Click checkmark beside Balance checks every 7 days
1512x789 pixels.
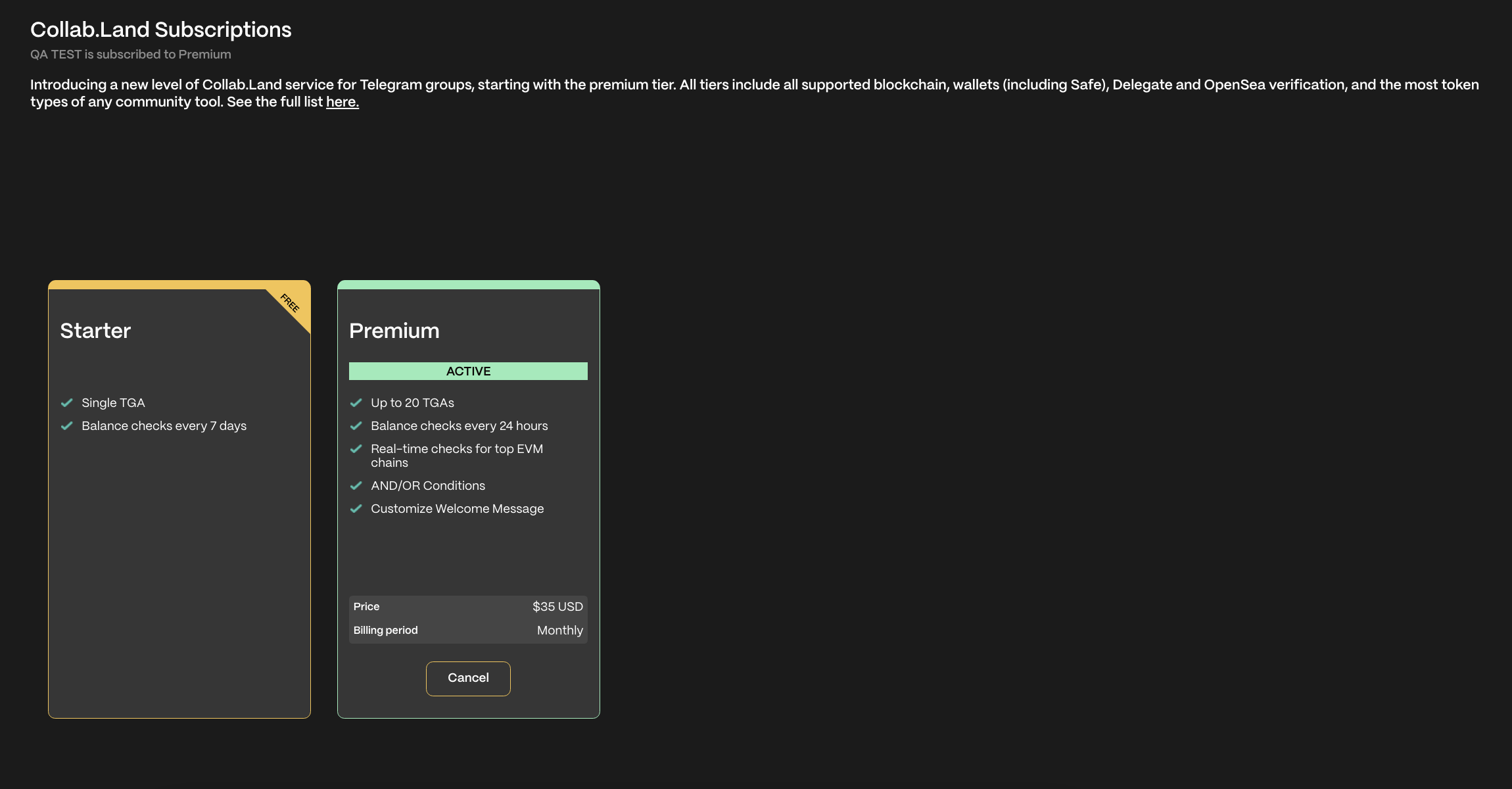pos(66,425)
